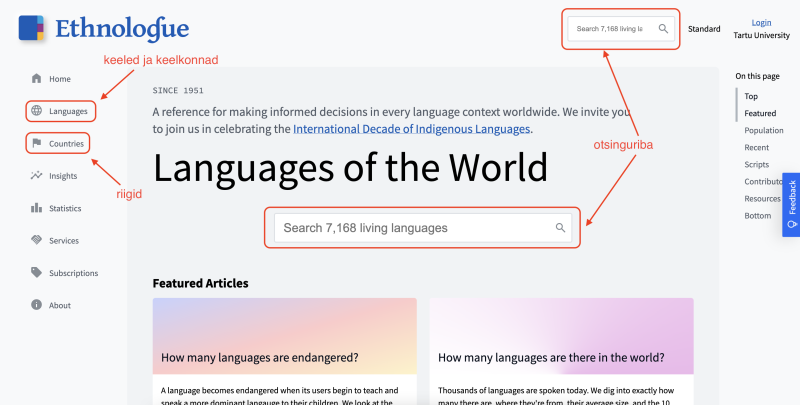
Task: Open 'How many languages are endangered?' article card
Action: pos(285,351)
